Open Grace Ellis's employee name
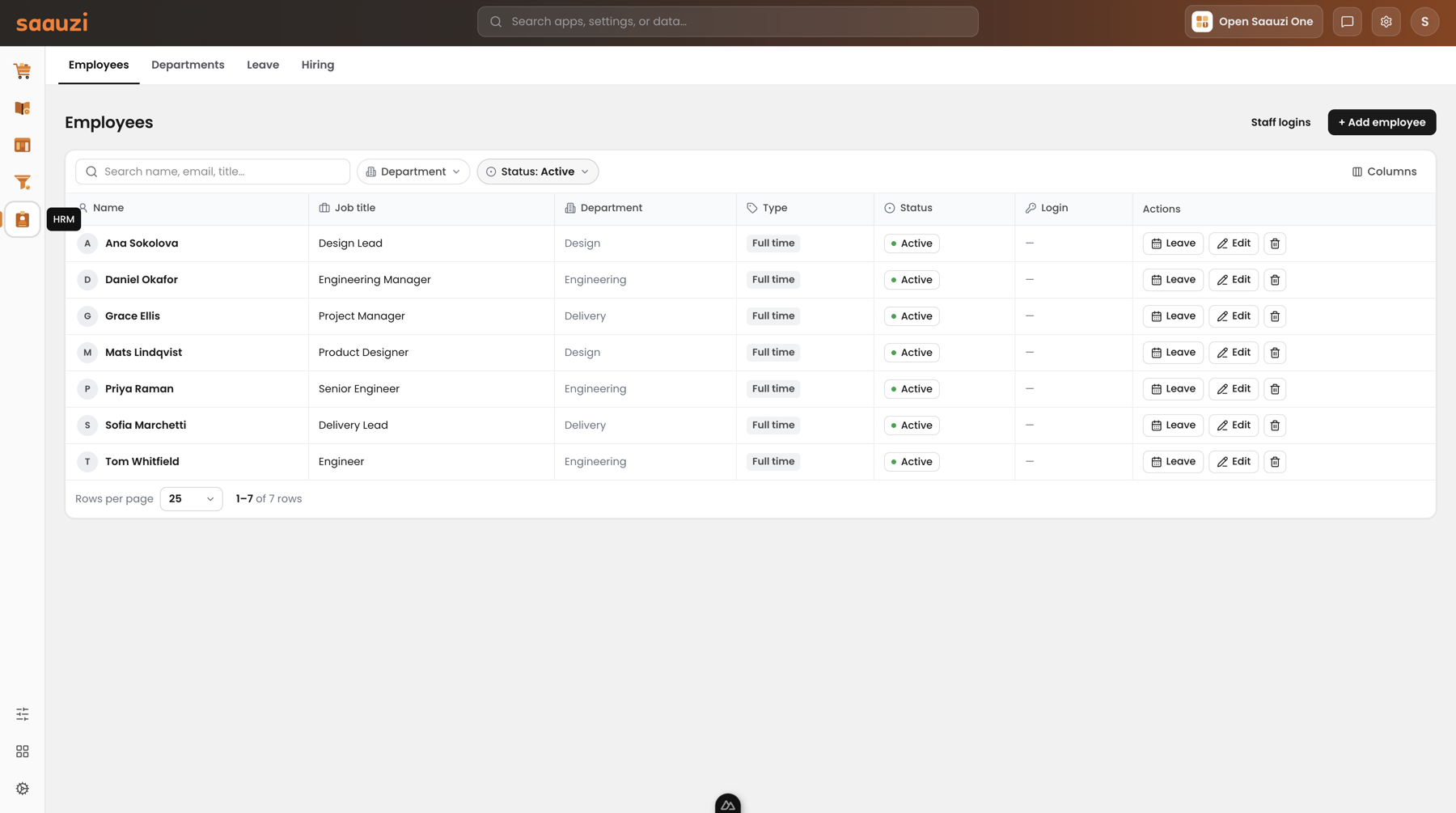The image size is (1456, 813). click(x=133, y=316)
